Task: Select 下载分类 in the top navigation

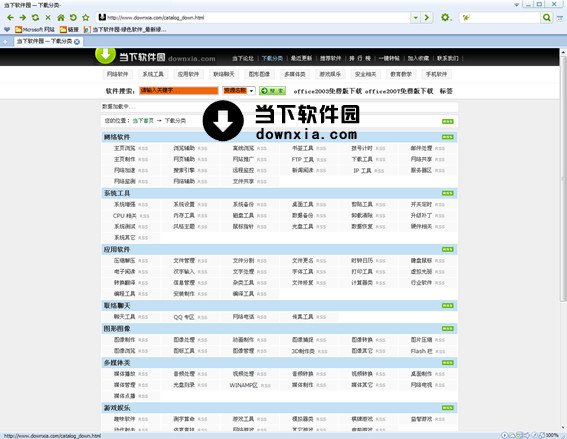Action: [272, 58]
